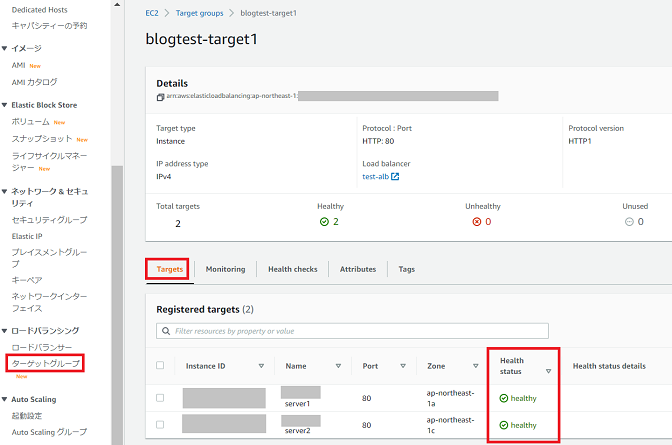Go to Target groups breadcrumb link

pos(200,13)
